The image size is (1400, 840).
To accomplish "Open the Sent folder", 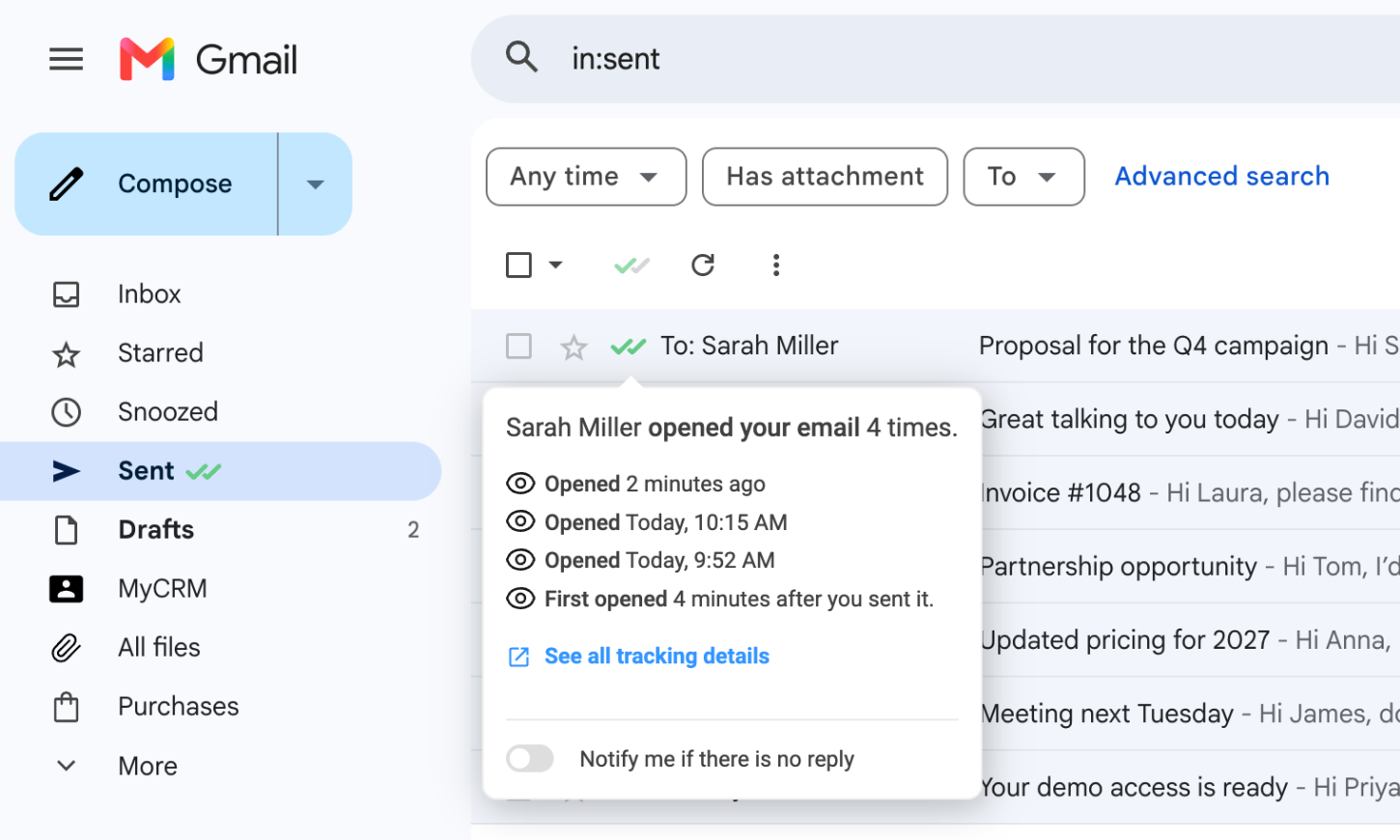I will tap(220, 471).
